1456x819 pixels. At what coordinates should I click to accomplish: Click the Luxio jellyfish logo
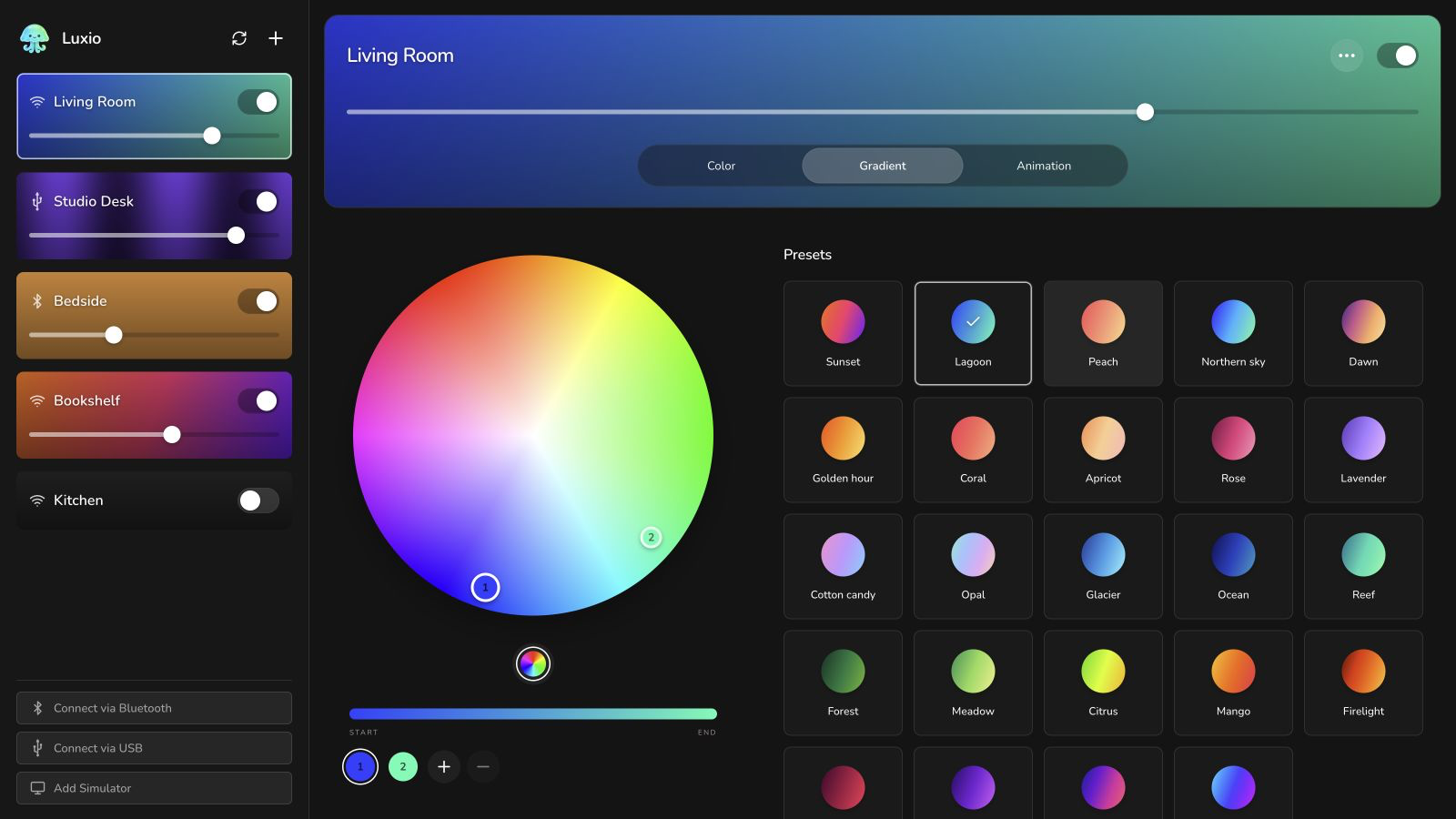tap(35, 38)
